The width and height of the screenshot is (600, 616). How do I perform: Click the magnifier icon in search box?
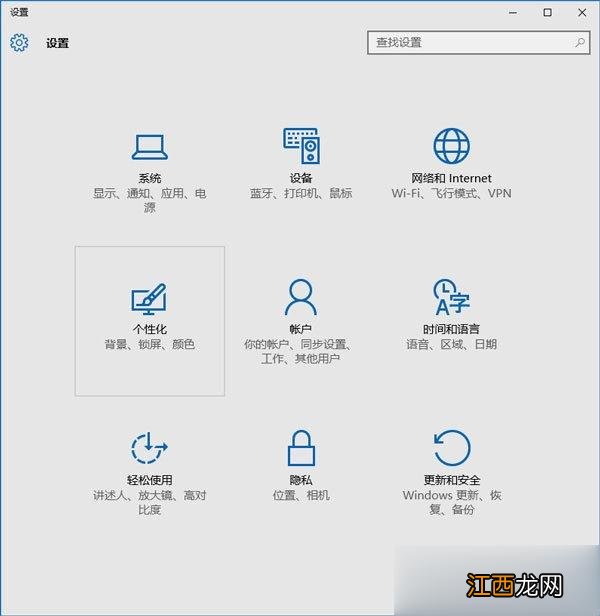(580, 42)
